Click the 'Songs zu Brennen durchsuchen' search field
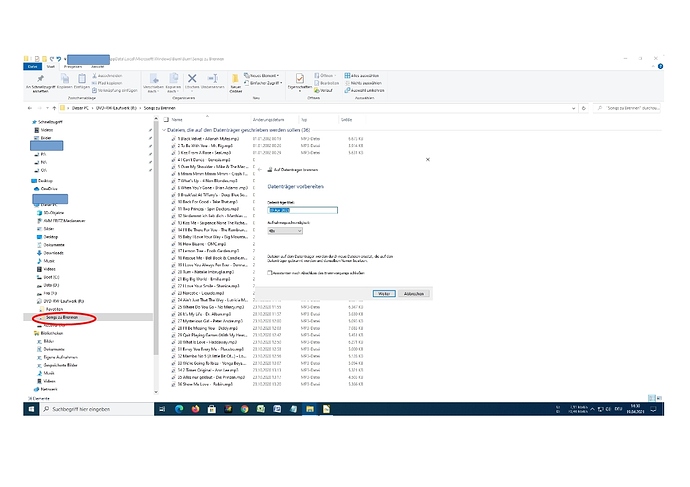The height and width of the screenshot is (487, 690). [628, 108]
